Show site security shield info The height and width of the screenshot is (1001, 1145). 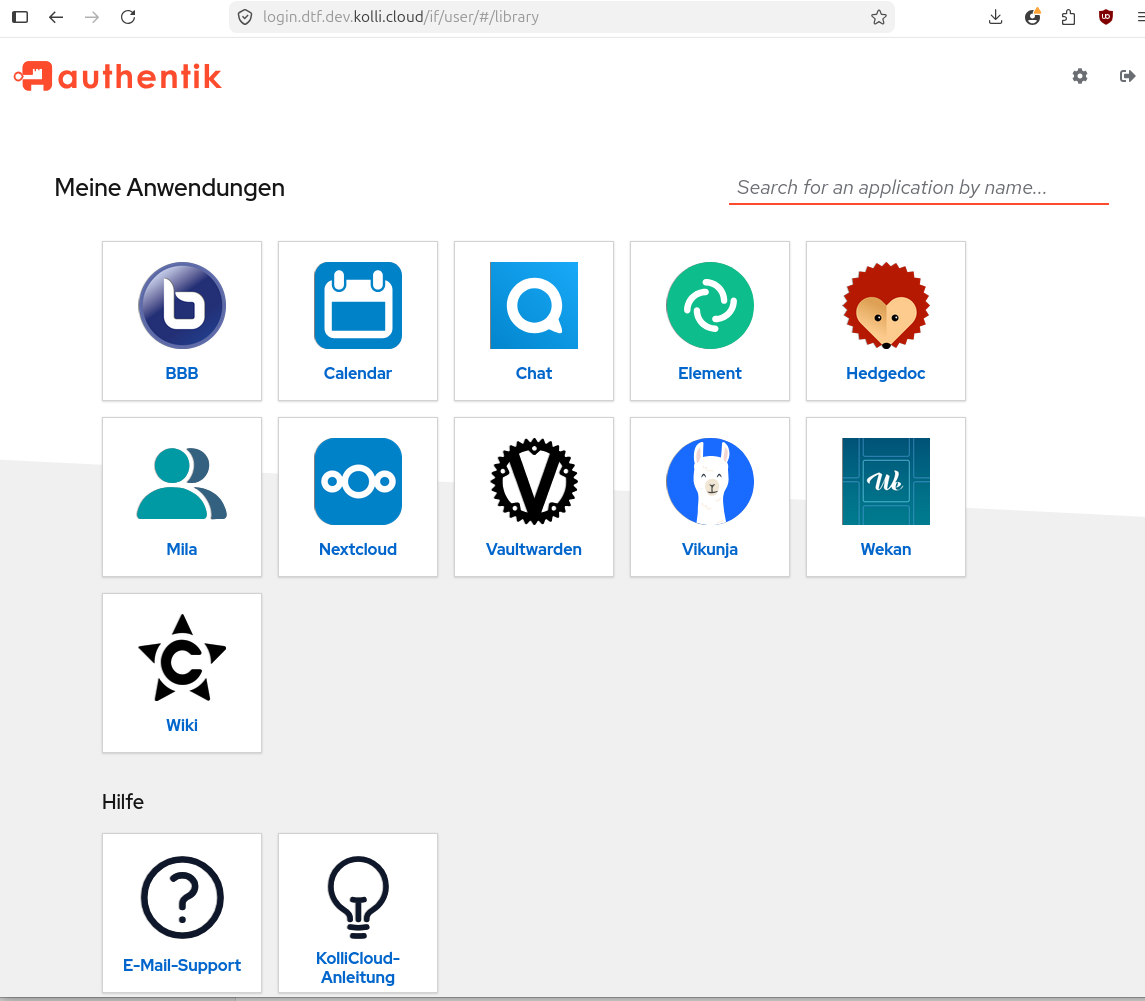(x=245, y=17)
